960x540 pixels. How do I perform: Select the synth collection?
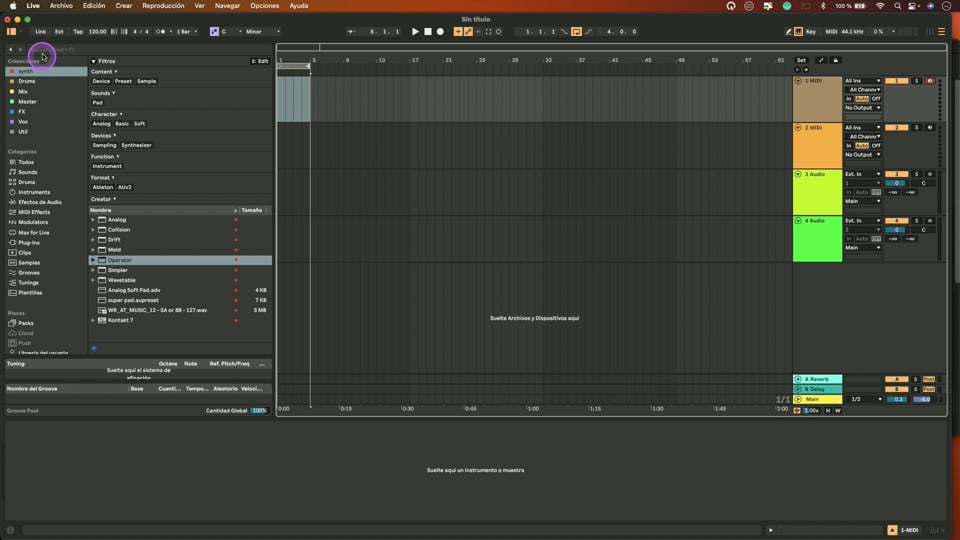coord(46,71)
